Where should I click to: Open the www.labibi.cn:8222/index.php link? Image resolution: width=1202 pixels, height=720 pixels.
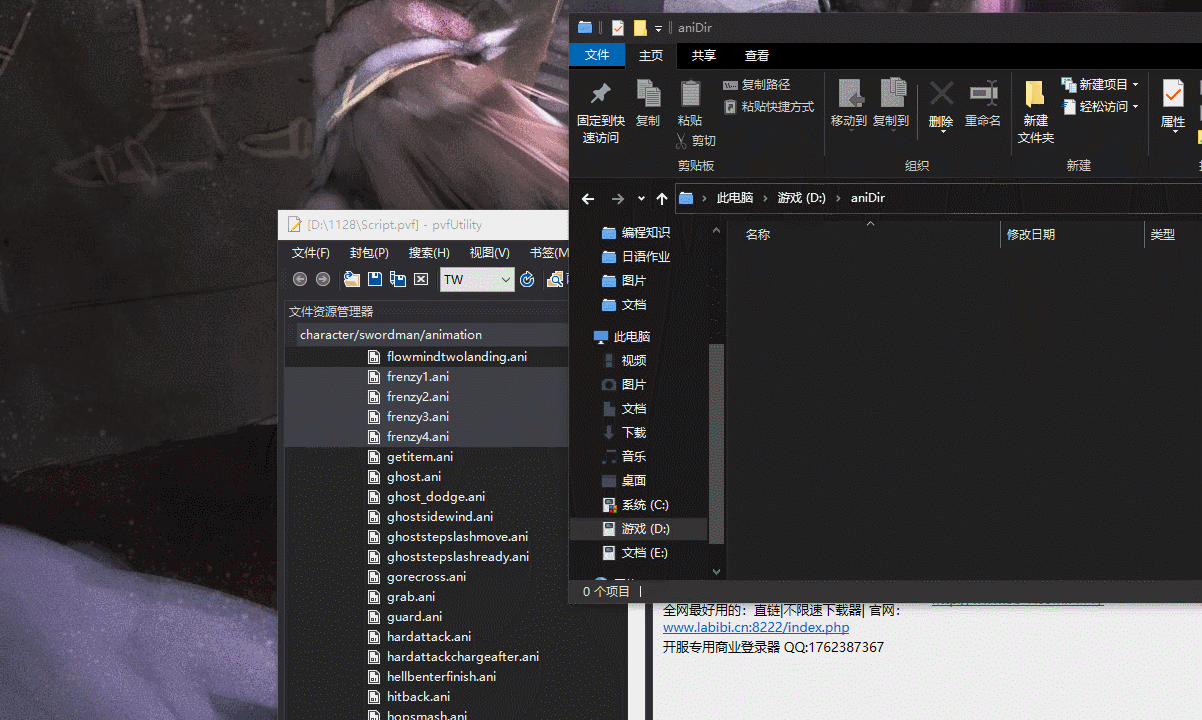[x=756, y=628]
